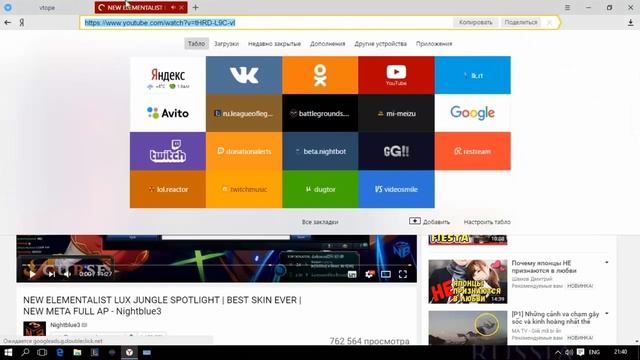
Task: Open the battlegrounds tile
Action: [x=320, y=113]
